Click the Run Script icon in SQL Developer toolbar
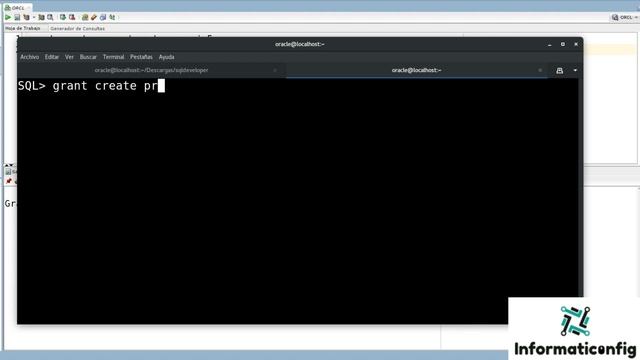640x360 pixels. tap(17, 17)
